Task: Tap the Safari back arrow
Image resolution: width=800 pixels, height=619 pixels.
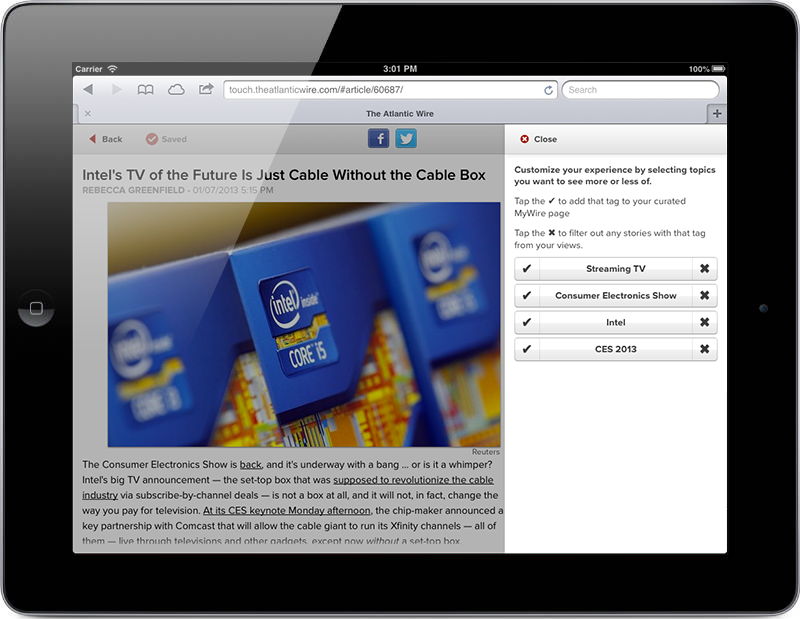Action: point(88,90)
